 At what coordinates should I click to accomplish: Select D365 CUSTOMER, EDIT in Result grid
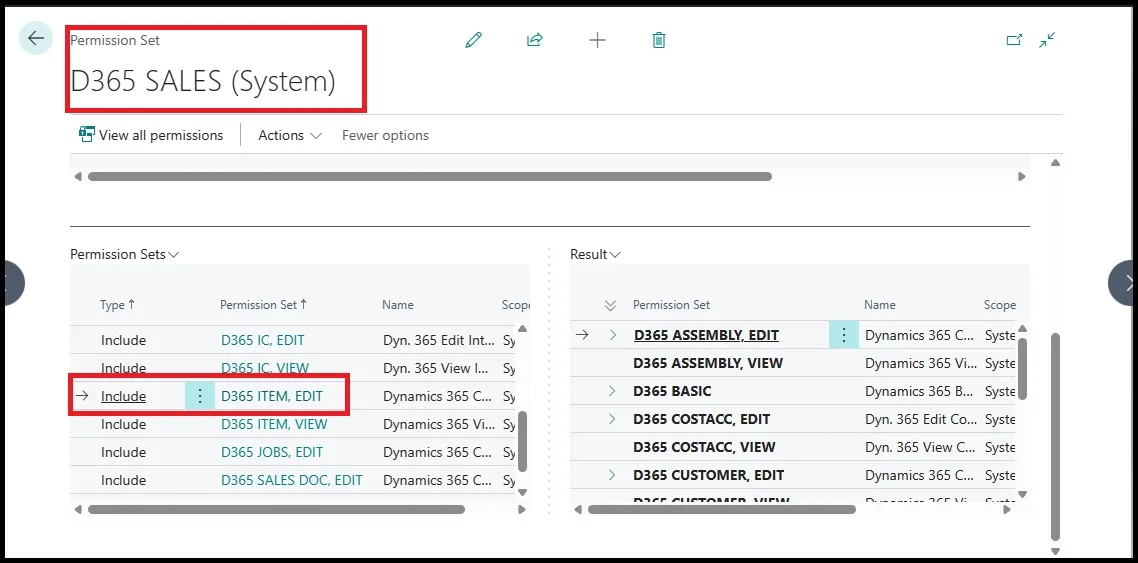[709, 475]
